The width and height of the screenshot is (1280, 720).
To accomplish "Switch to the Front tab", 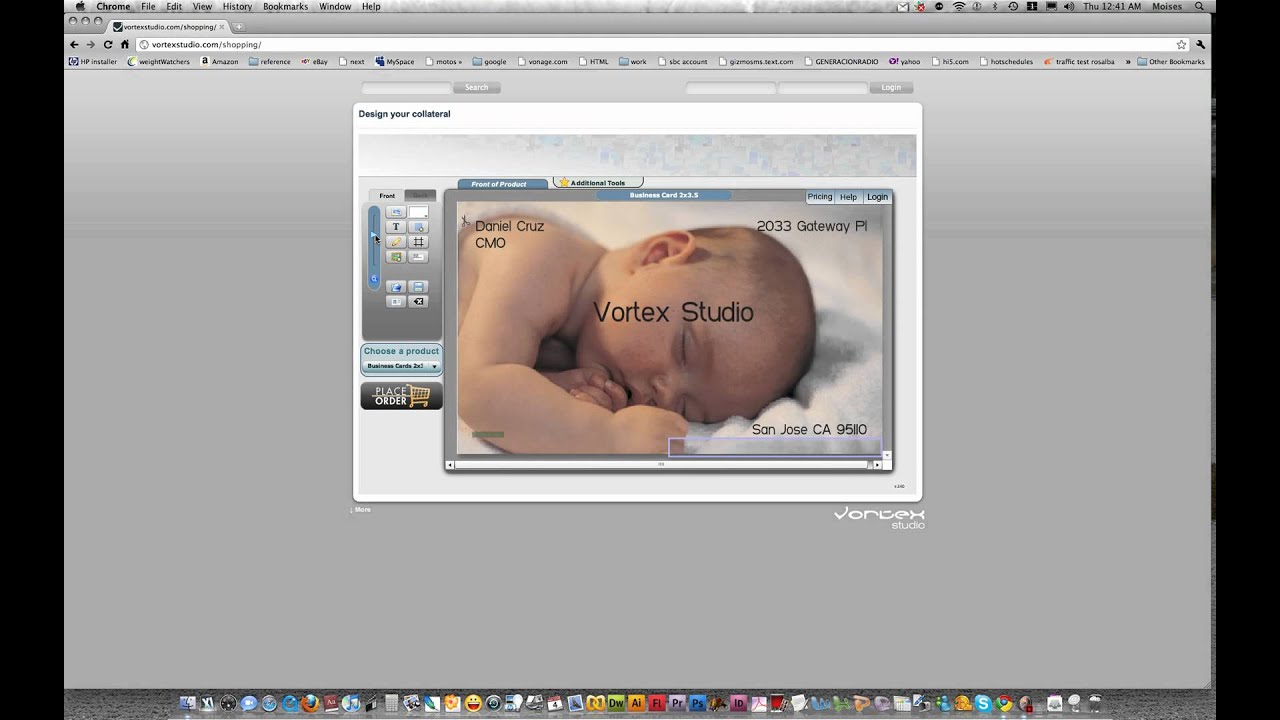I will click(x=387, y=195).
